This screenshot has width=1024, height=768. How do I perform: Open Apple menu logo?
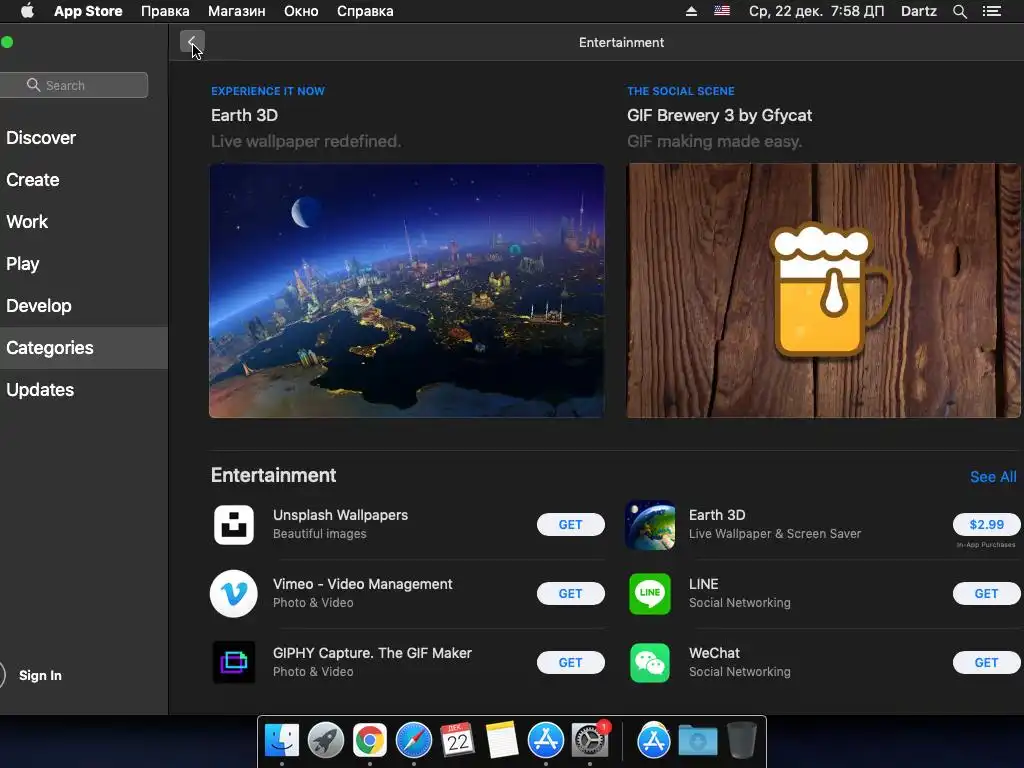click(x=27, y=11)
